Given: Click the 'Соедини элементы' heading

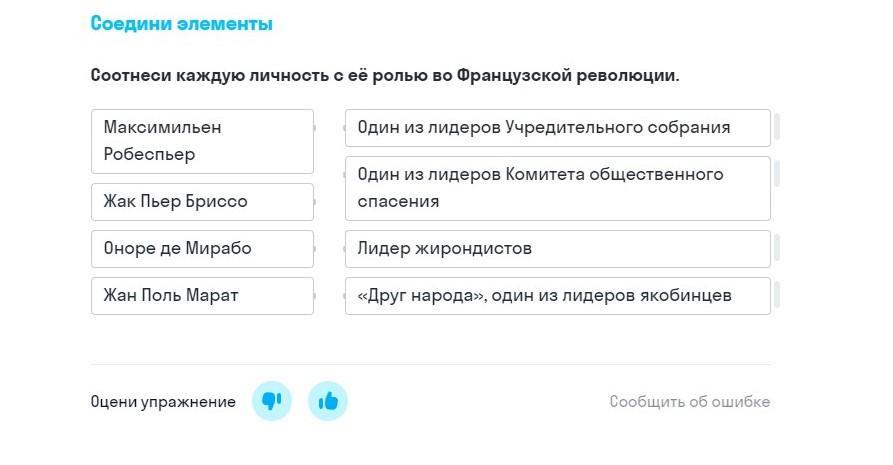Looking at the screenshot, I should point(181,24).
